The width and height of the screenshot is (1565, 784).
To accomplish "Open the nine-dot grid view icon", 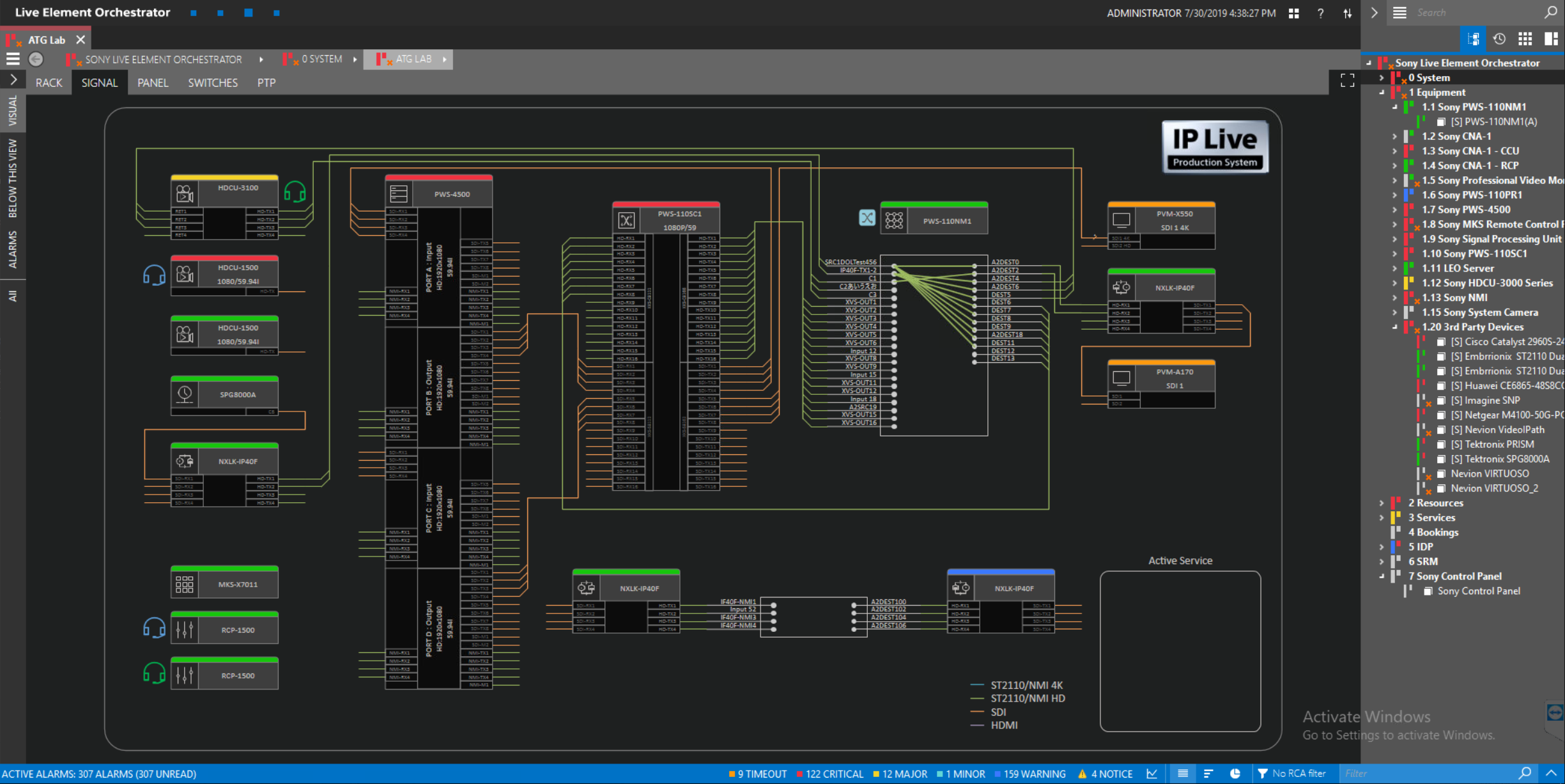I will [x=1525, y=39].
